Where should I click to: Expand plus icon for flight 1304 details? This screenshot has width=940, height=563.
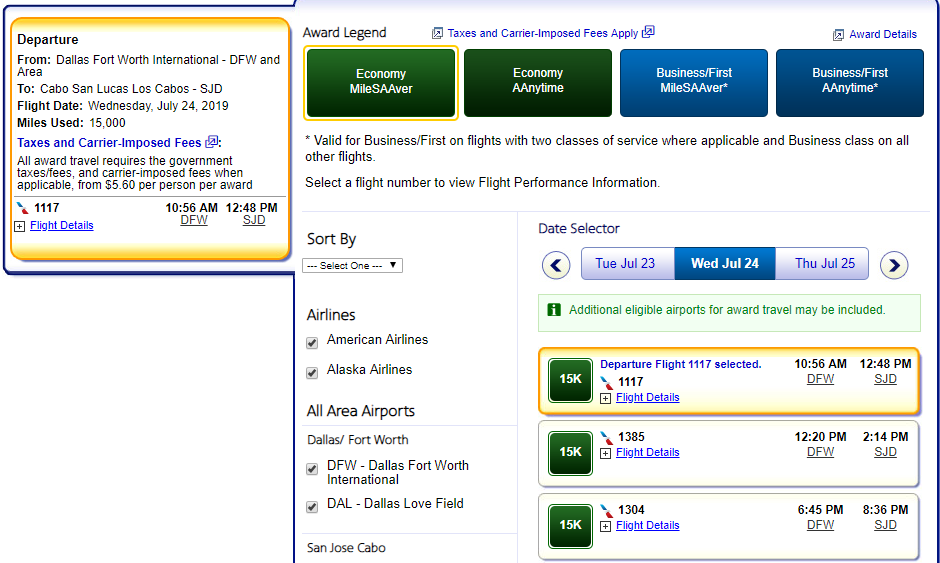point(605,526)
